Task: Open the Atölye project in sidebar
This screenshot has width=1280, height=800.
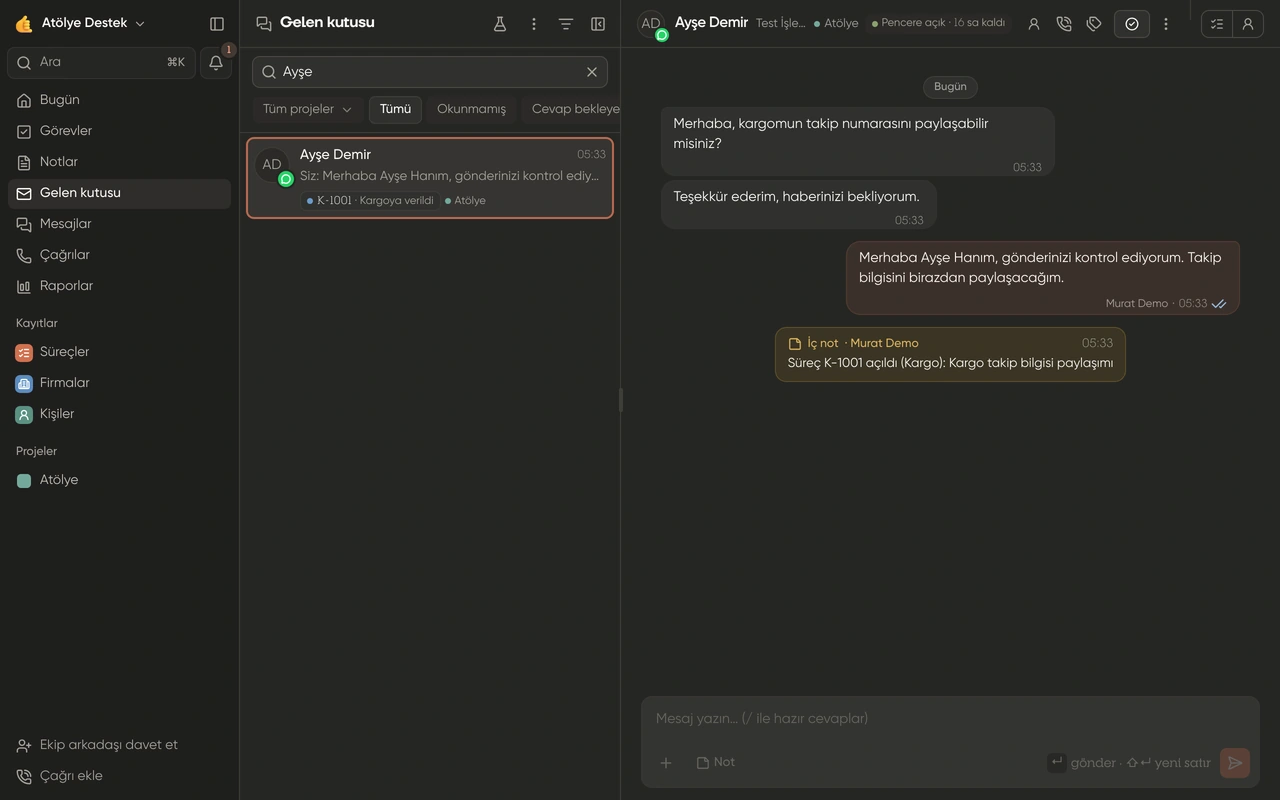Action: (119, 480)
